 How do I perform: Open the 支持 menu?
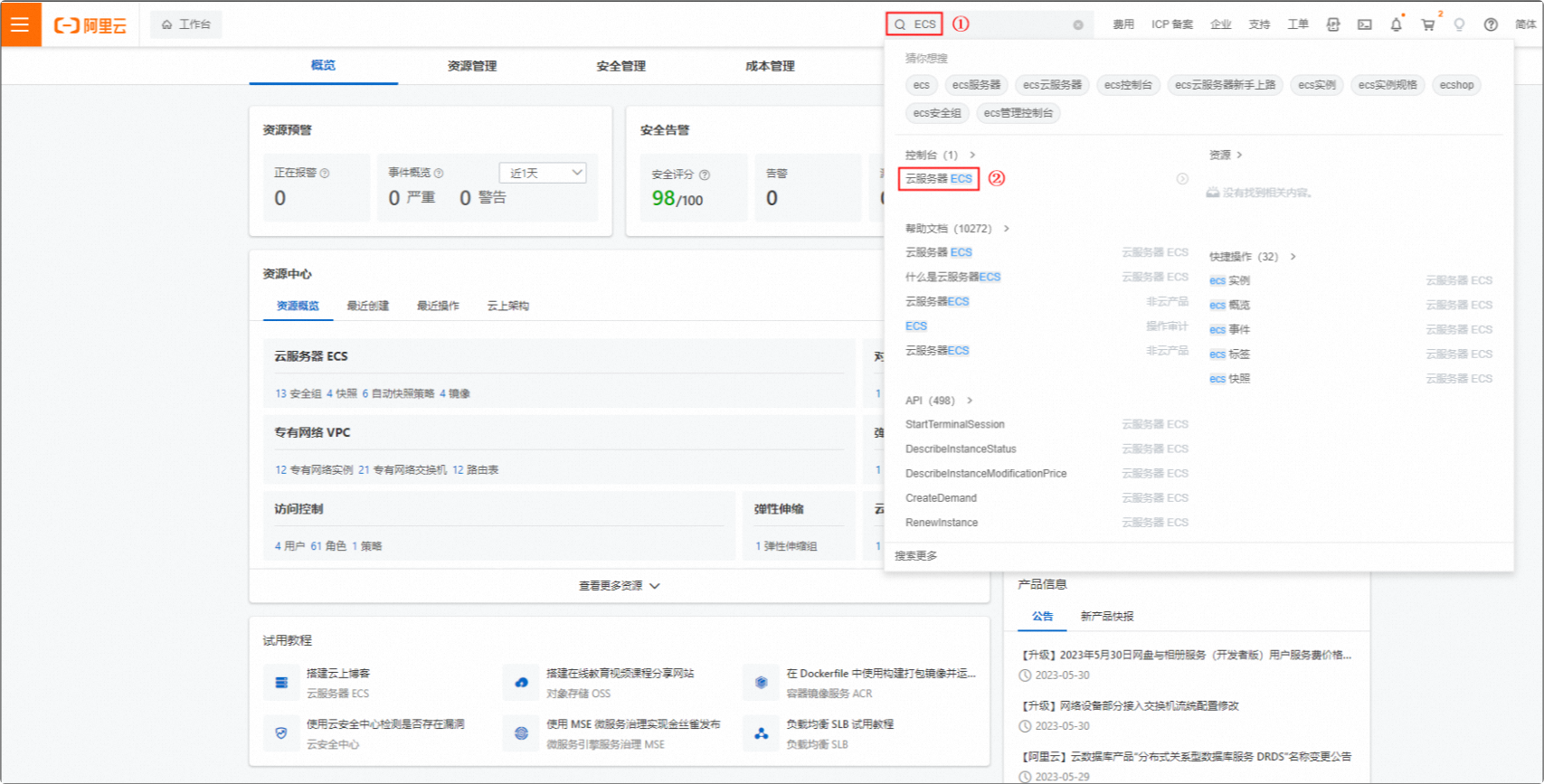coord(1259,24)
